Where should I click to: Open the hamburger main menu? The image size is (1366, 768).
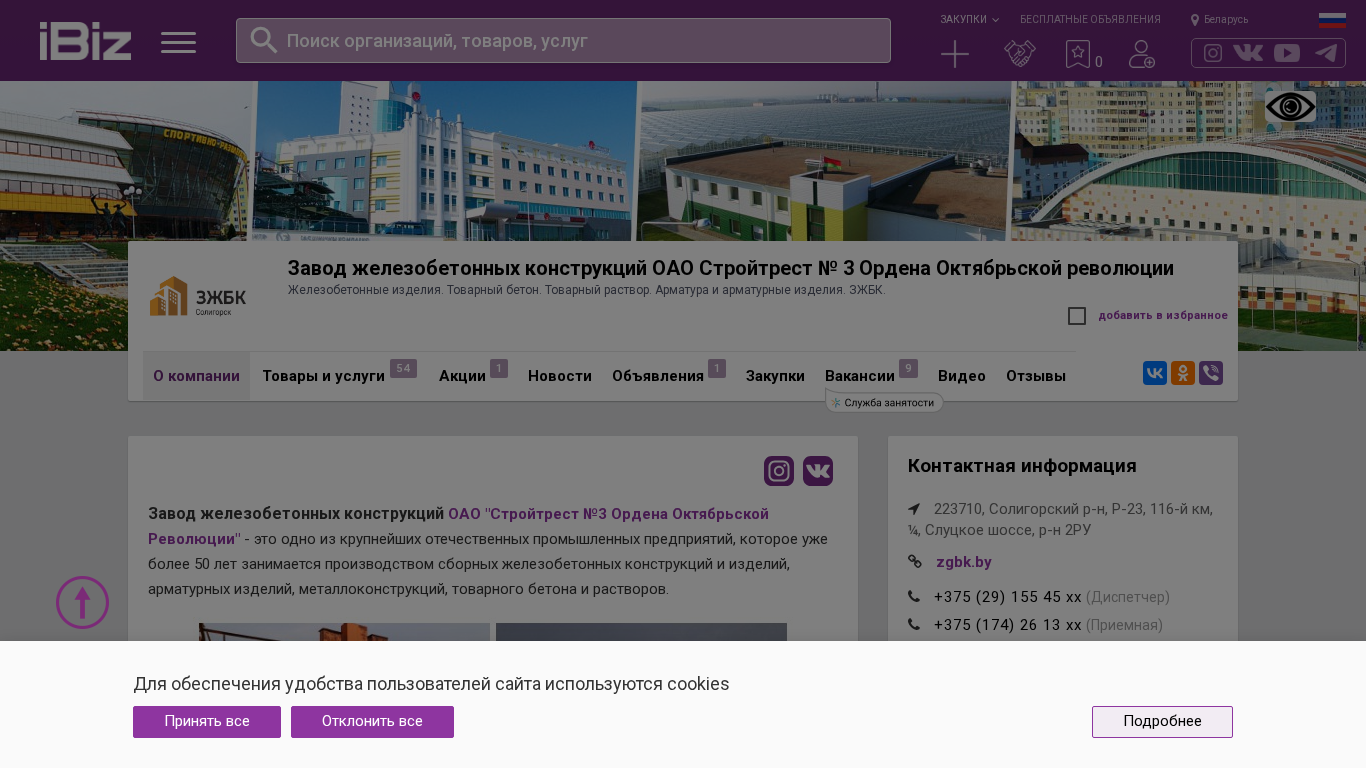coord(179,42)
